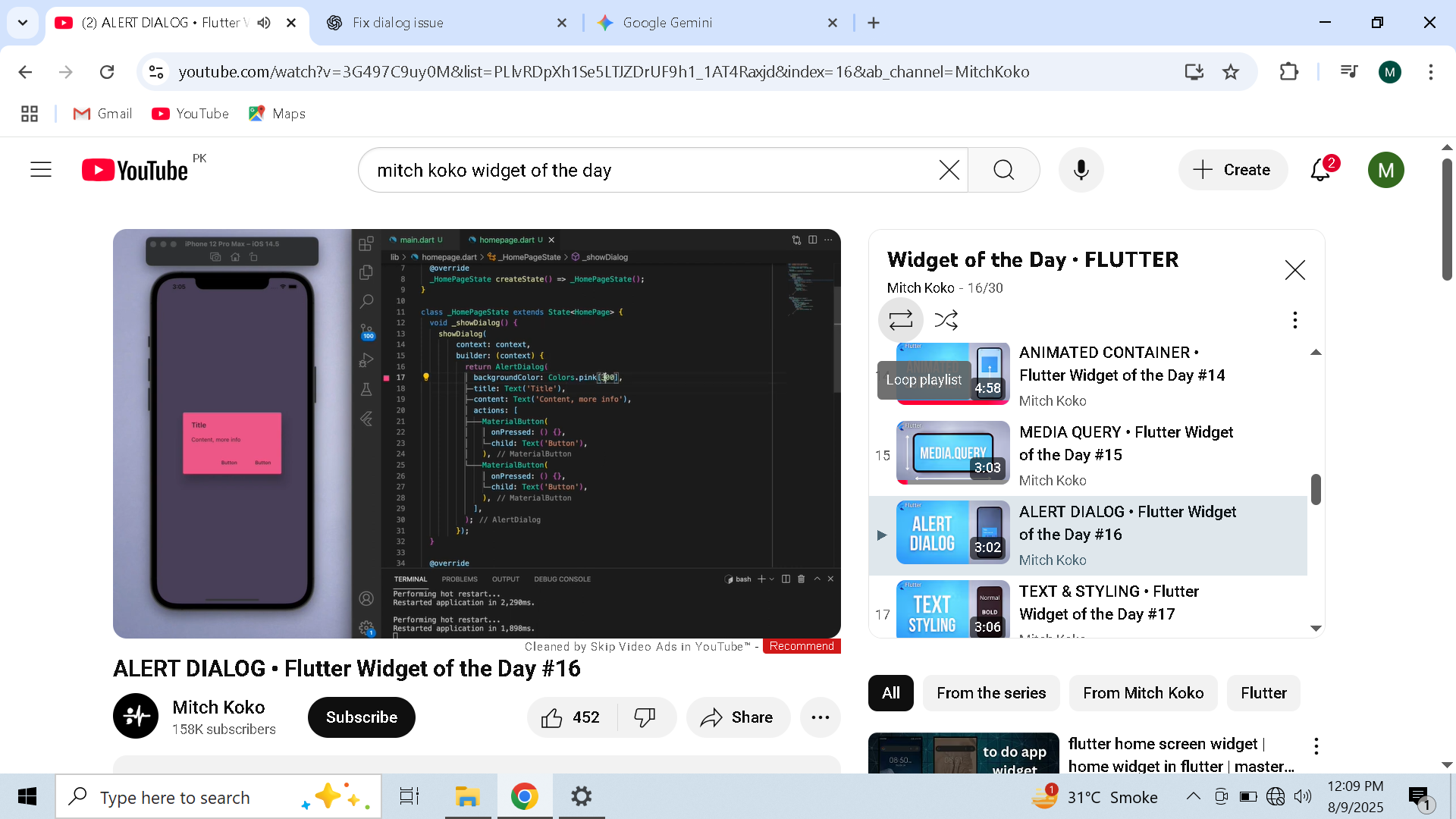Click the Create button
Screen dimensions: 1456x819
[1233, 170]
